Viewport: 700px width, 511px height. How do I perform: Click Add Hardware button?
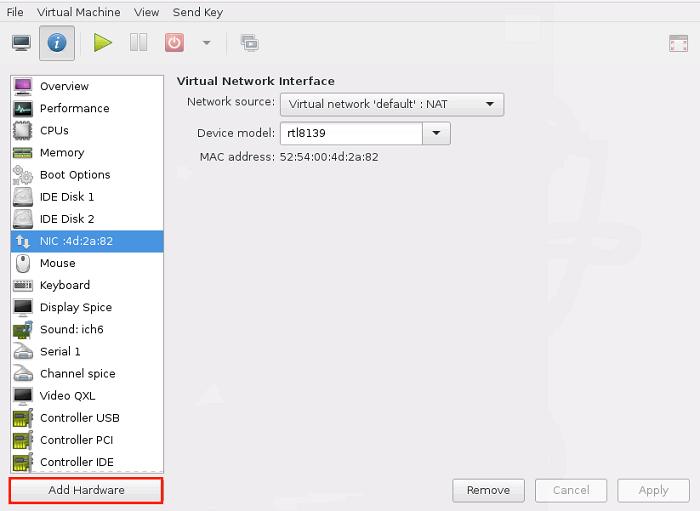tap(86, 490)
